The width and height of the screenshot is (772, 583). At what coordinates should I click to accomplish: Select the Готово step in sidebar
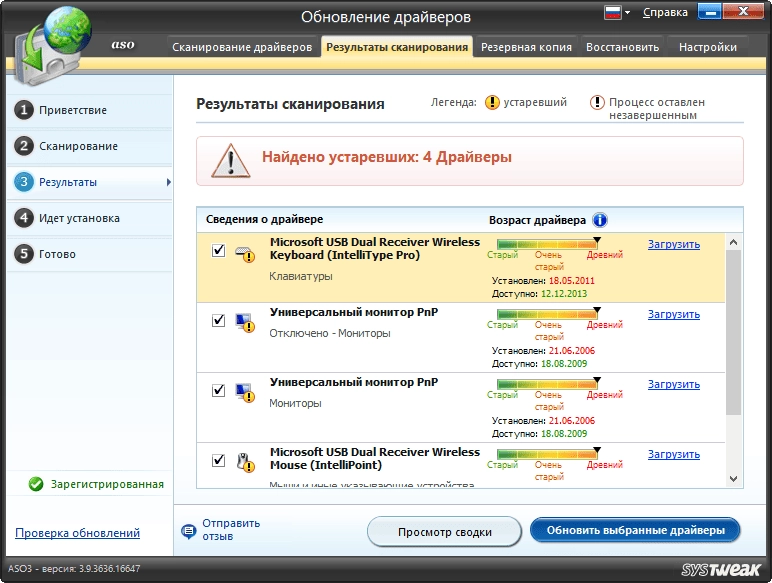pyautogui.click(x=90, y=254)
